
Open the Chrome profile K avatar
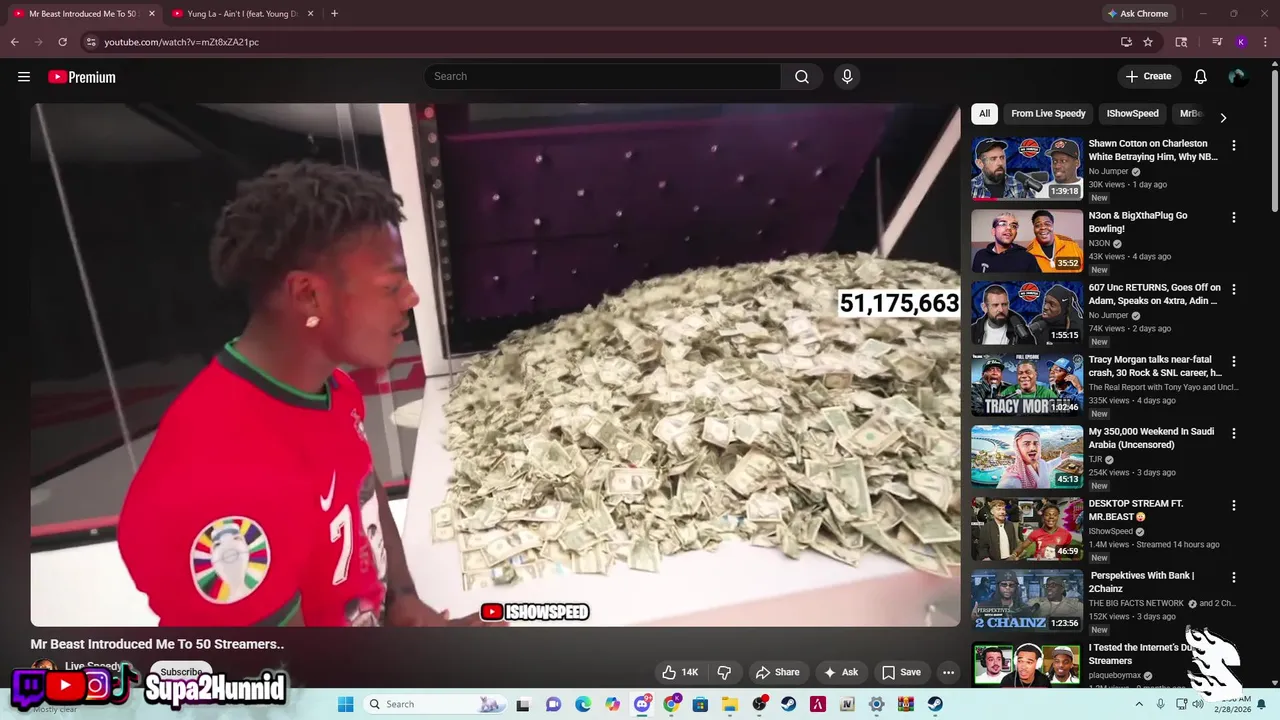[1241, 42]
